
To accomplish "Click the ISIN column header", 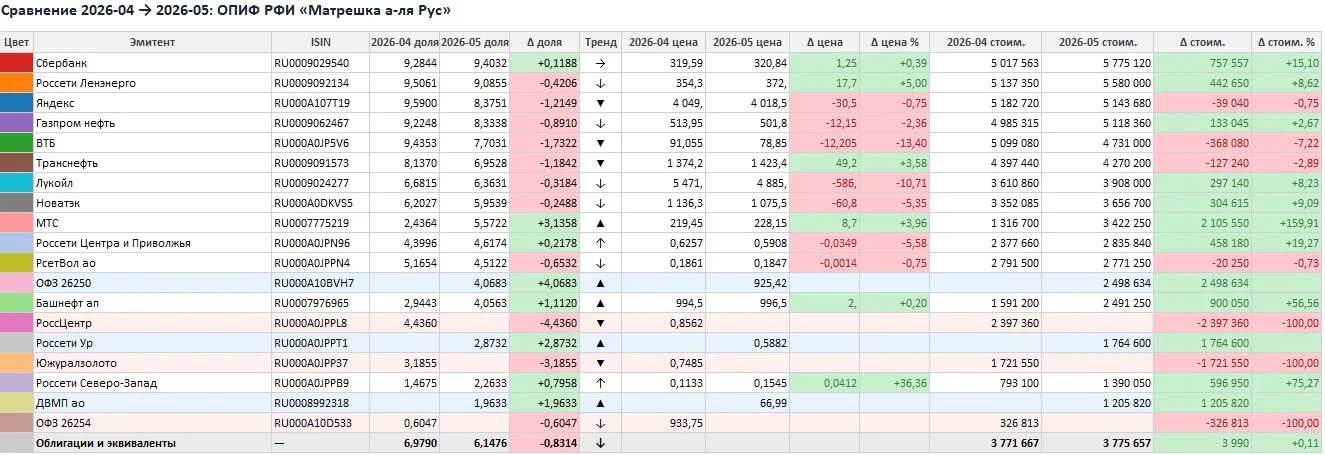I will pyautogui.click(x=320, y=42).
